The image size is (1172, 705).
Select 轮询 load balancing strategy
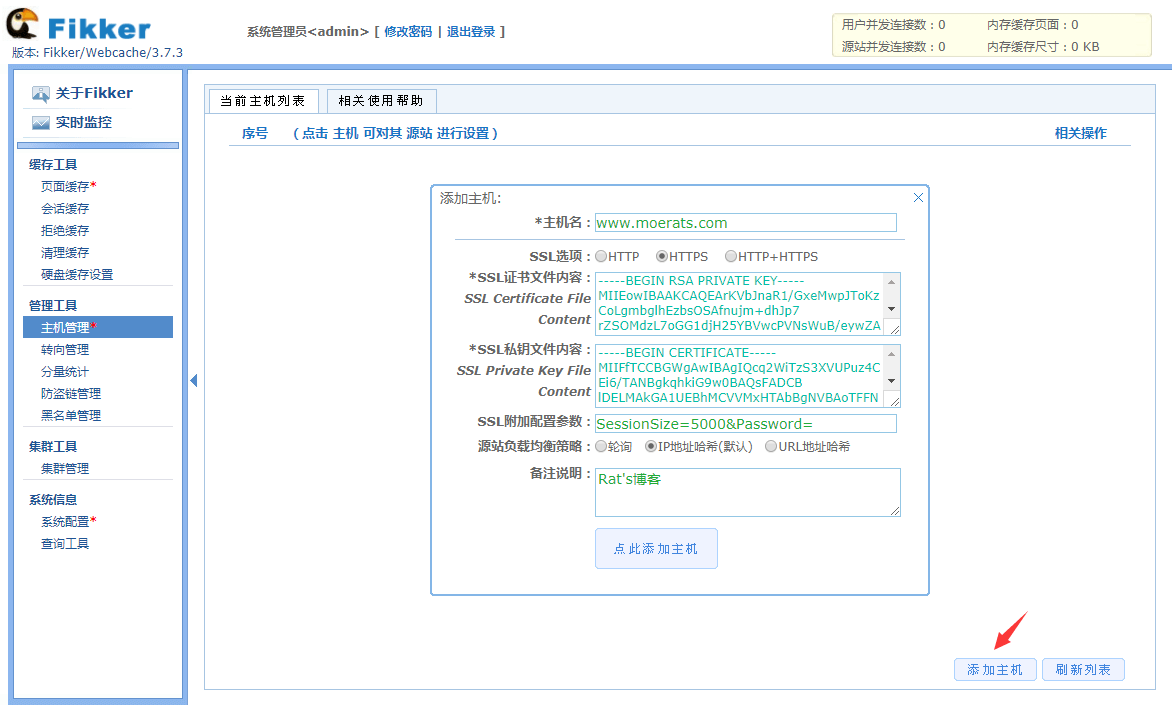tap(601, 447)
